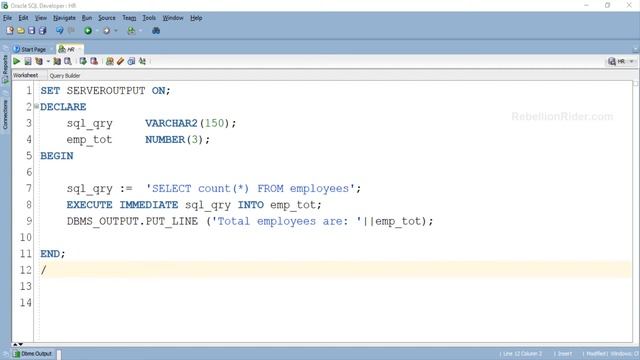The height and width of the screenshot is (360, 640).
Task: Expand the Reports side panel
Action: click(5, 69)
